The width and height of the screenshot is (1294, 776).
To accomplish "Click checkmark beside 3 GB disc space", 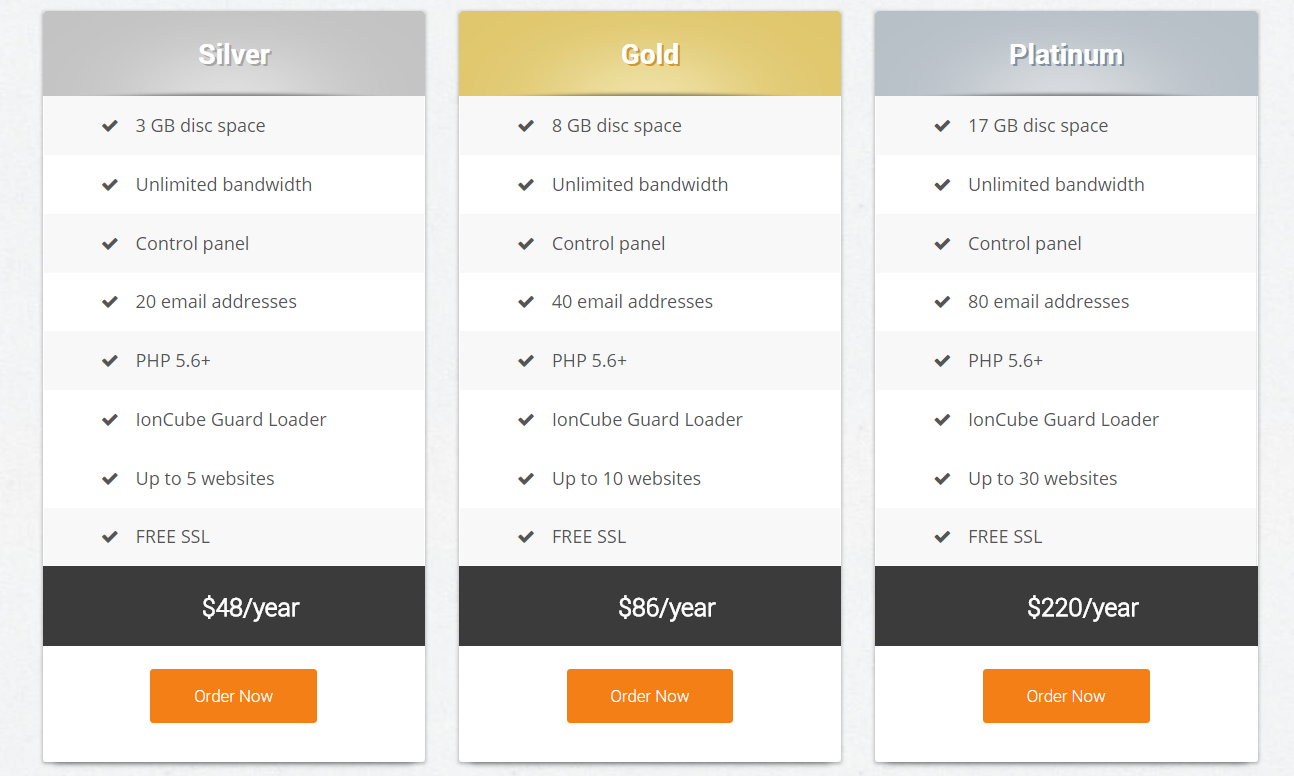I will click(110, 126).
